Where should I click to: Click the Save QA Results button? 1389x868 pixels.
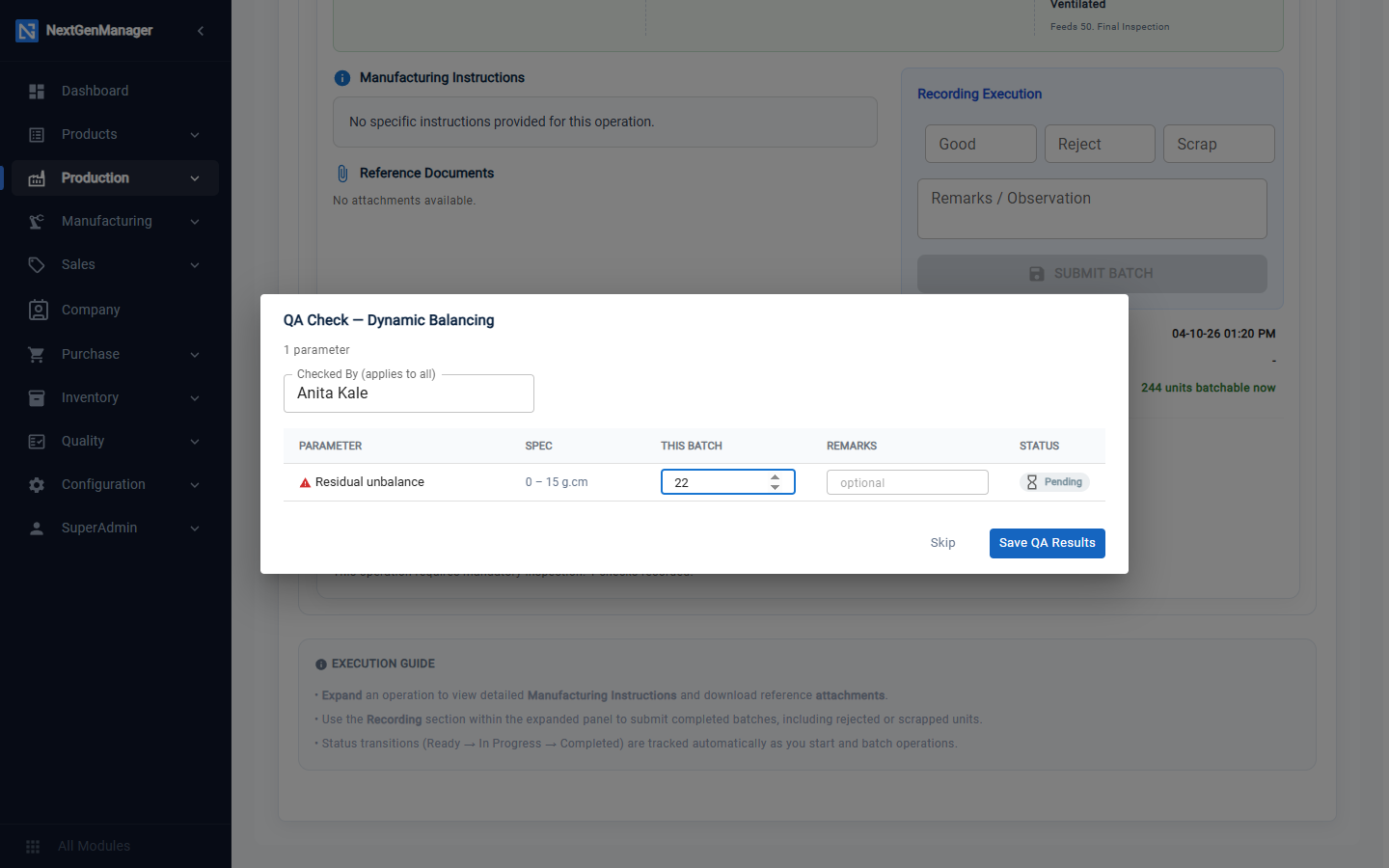[x=1048, y=543]
